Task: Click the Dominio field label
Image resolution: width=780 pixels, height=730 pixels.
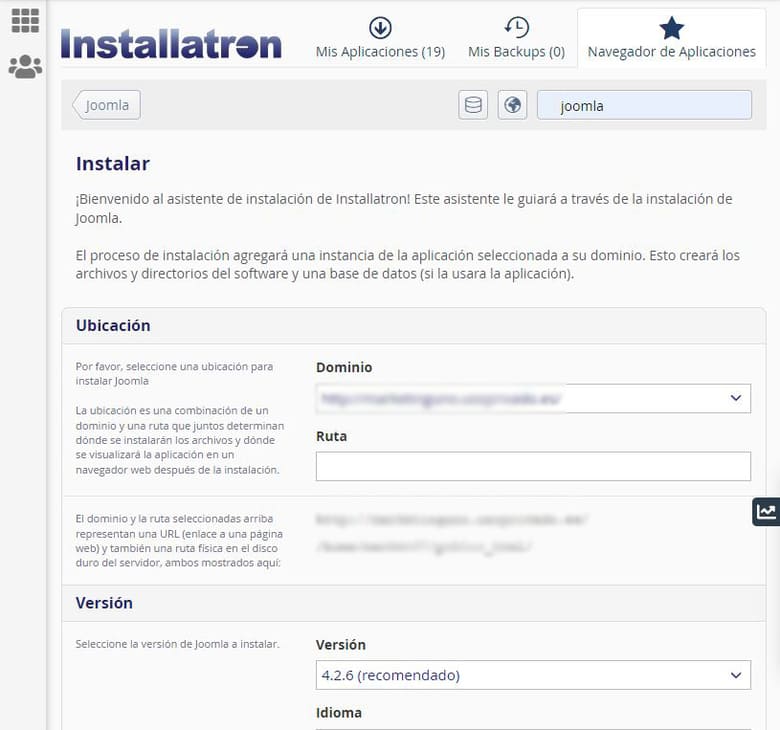Action: [344, 367]
